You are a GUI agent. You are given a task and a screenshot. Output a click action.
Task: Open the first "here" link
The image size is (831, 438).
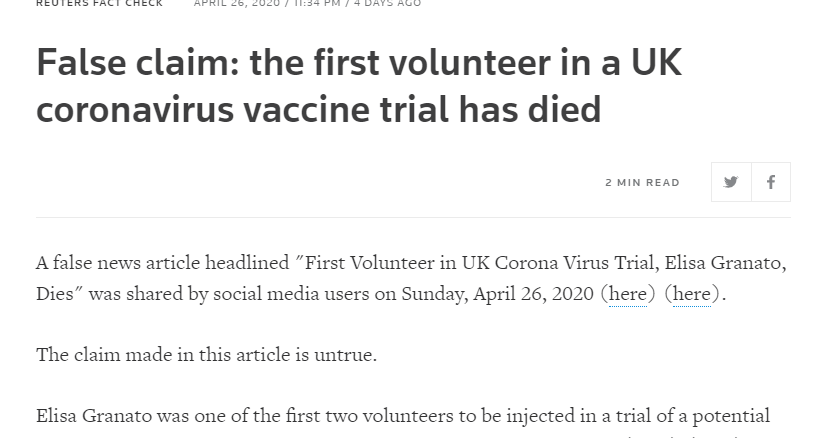pos(627,294)
